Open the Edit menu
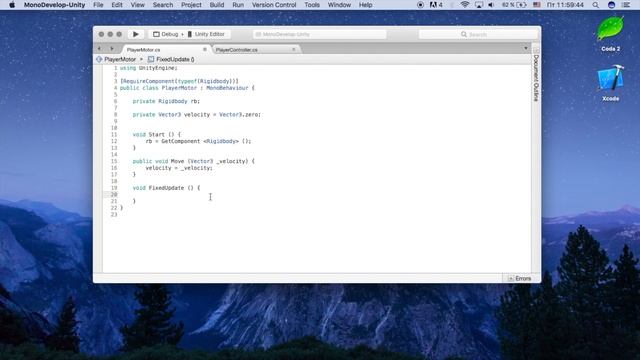Viewport: 640px width, 360px height. pos(117,5)
